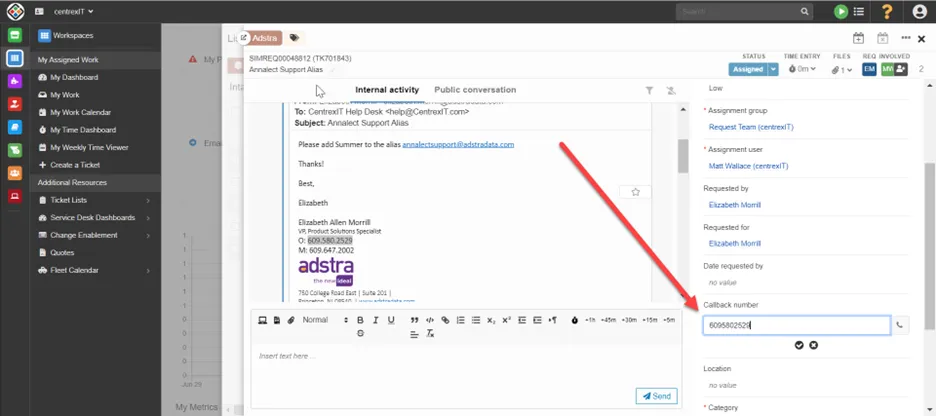This screenshot has width=936, height=416.
Task: Apply strikethrough formatting in editor
Action: click(x=360, y=334)
